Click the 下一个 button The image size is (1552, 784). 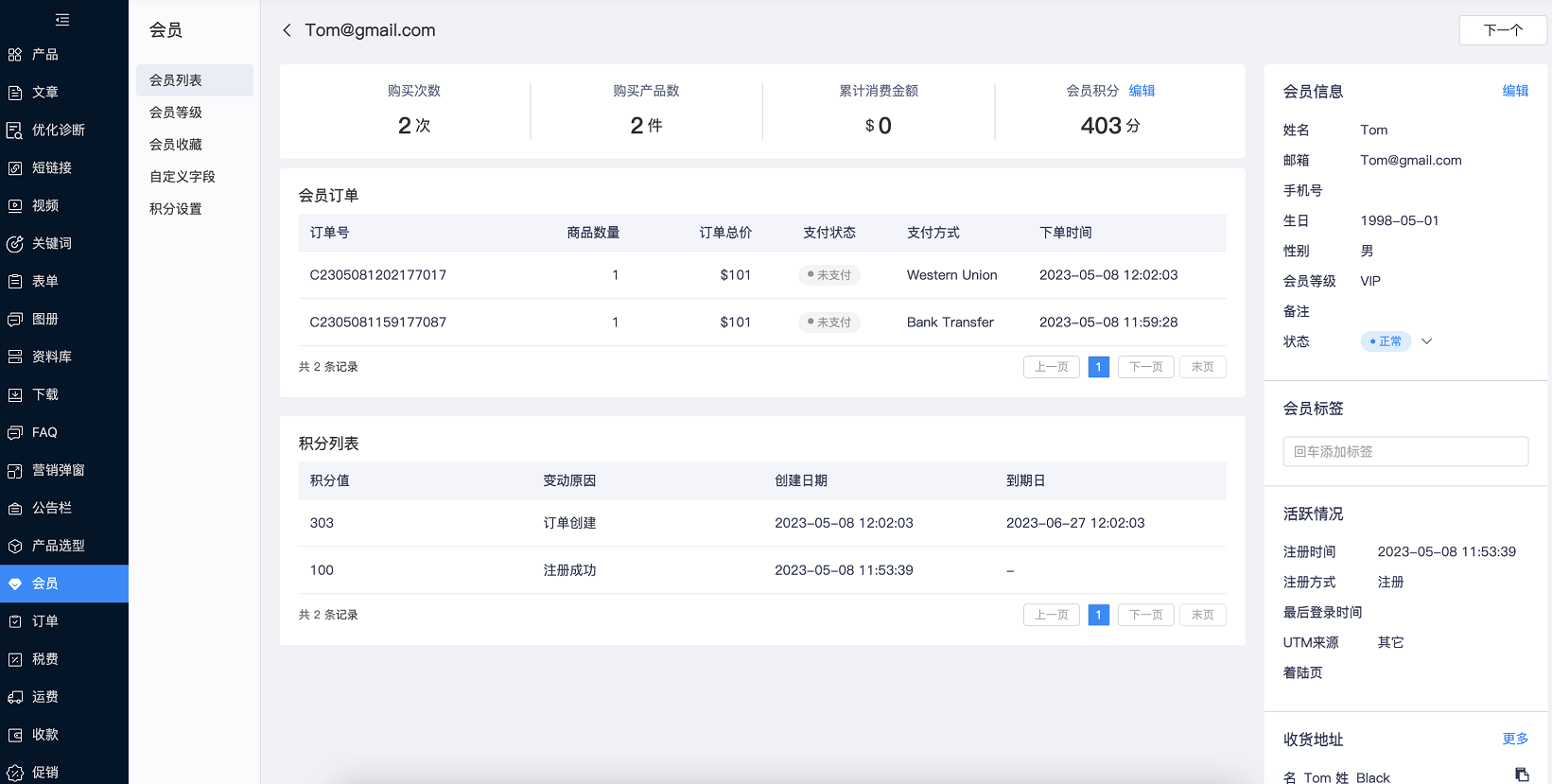click(1502, 30)
